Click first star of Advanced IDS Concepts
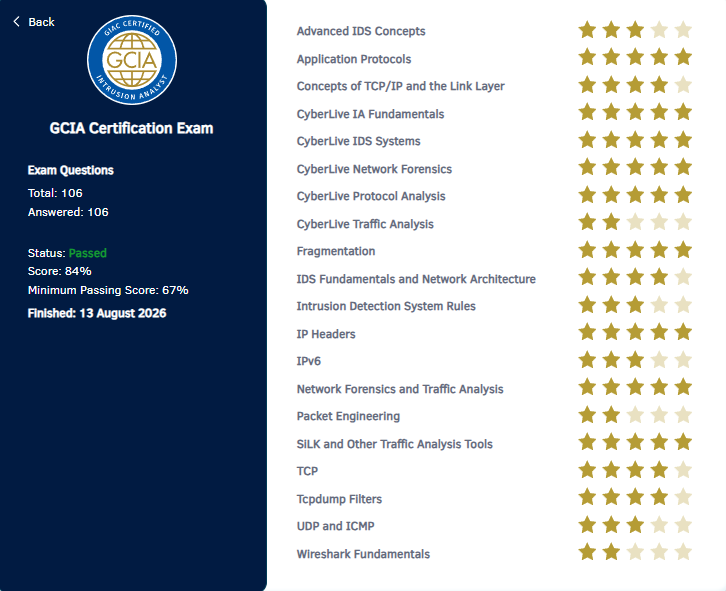726x591 pixels. [x=588, y=30]
